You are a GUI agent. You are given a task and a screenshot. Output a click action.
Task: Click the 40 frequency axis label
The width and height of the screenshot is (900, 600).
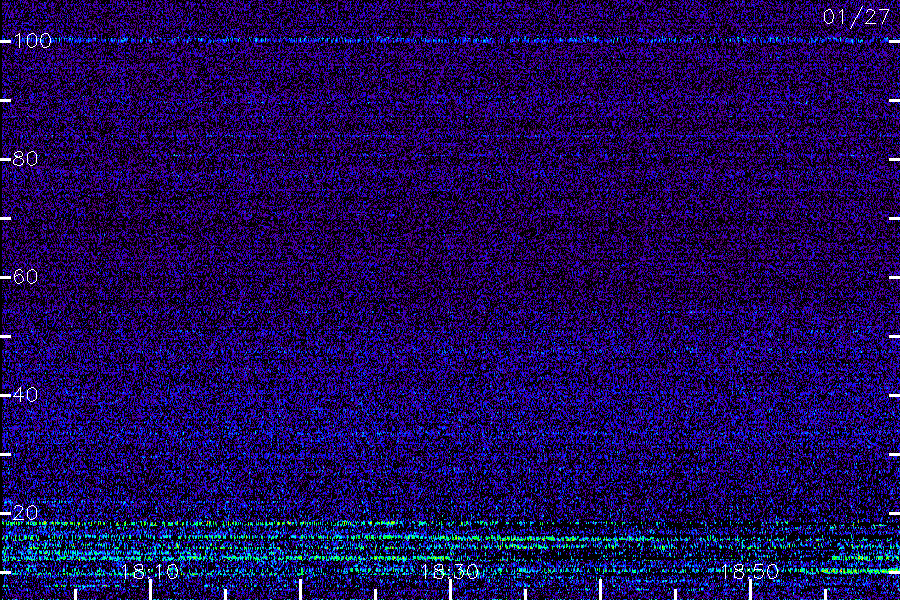(x=25, y=395)
